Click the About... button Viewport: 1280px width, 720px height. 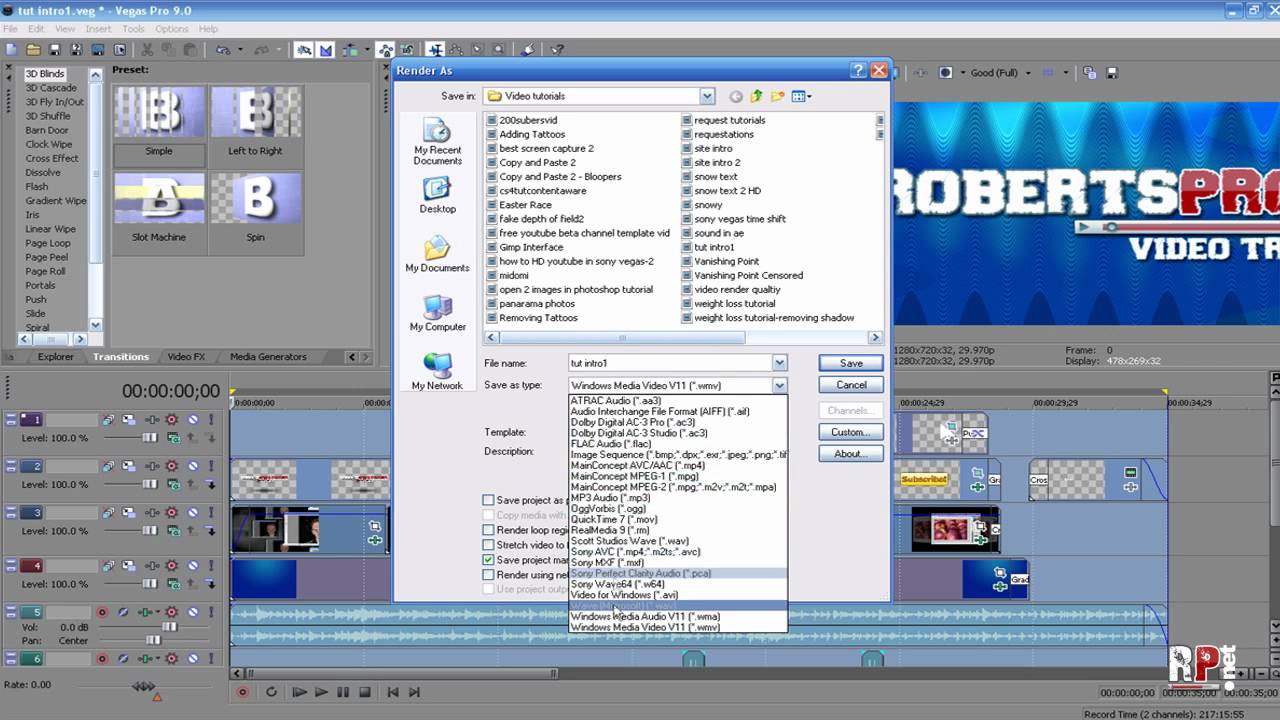point(851,454)
